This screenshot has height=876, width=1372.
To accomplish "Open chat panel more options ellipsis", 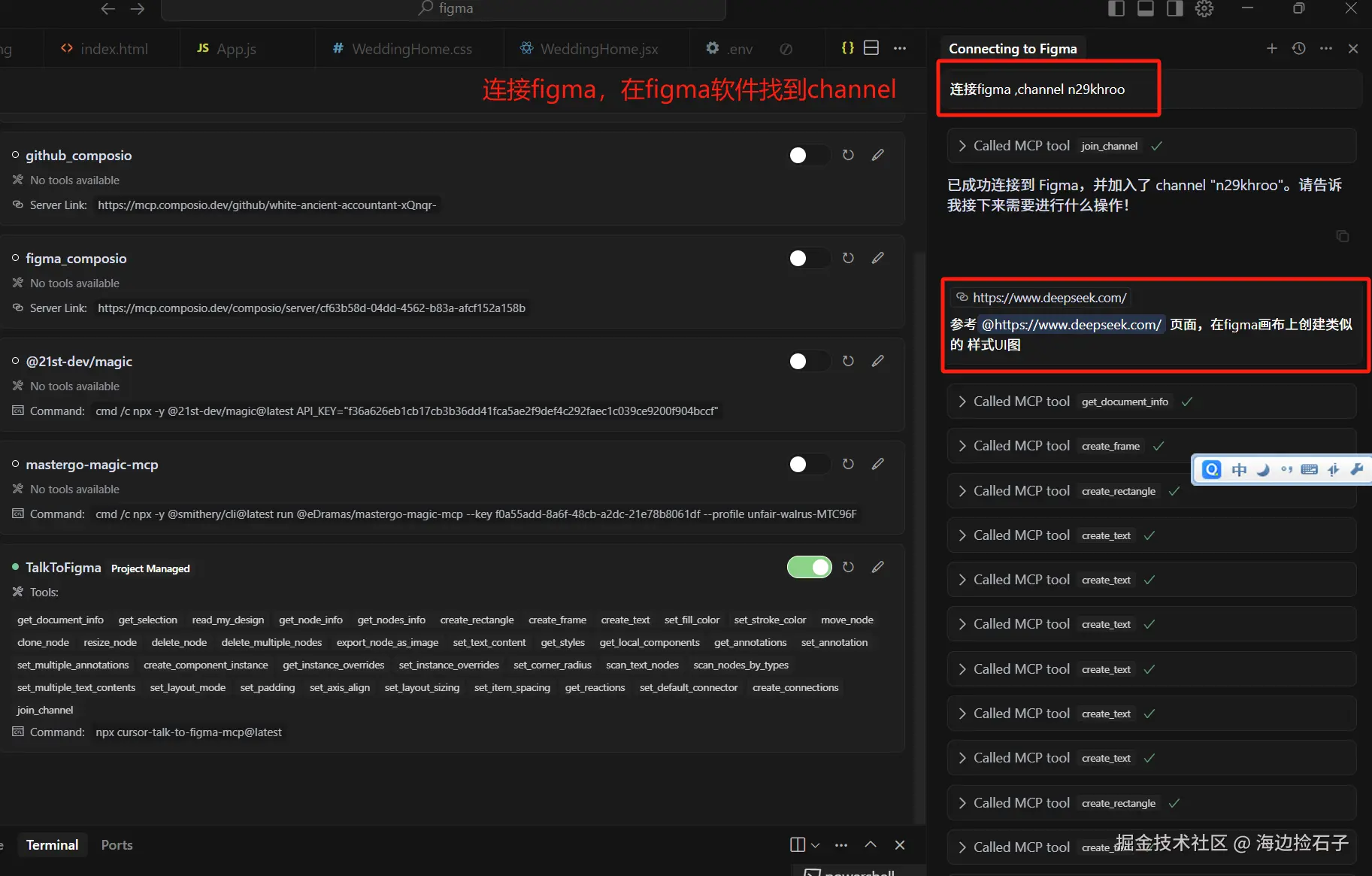I will [1326, 48].
